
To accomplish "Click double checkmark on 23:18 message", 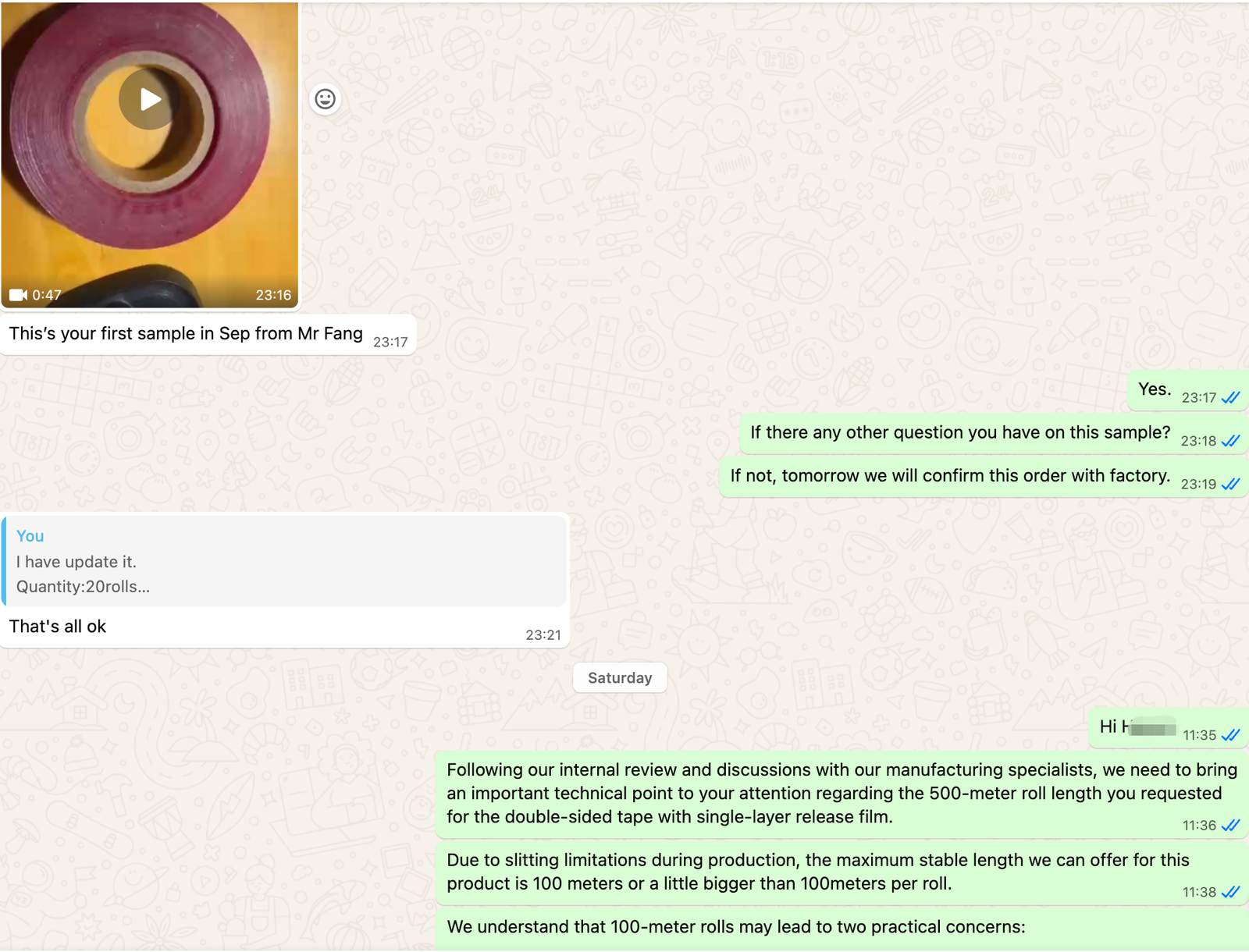I will (x=1231, y=441).
